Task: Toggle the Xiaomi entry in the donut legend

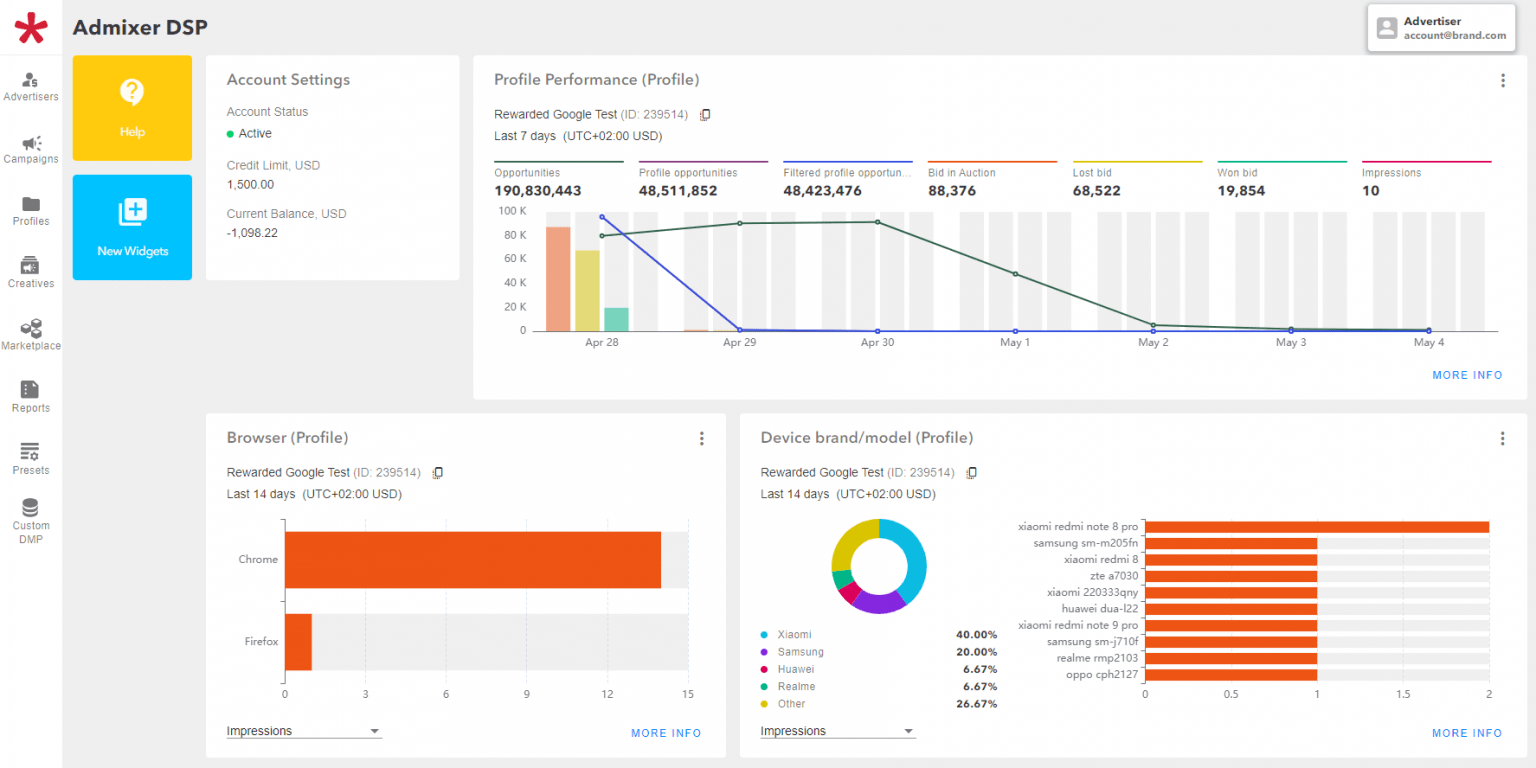Action: coord(790,634)
